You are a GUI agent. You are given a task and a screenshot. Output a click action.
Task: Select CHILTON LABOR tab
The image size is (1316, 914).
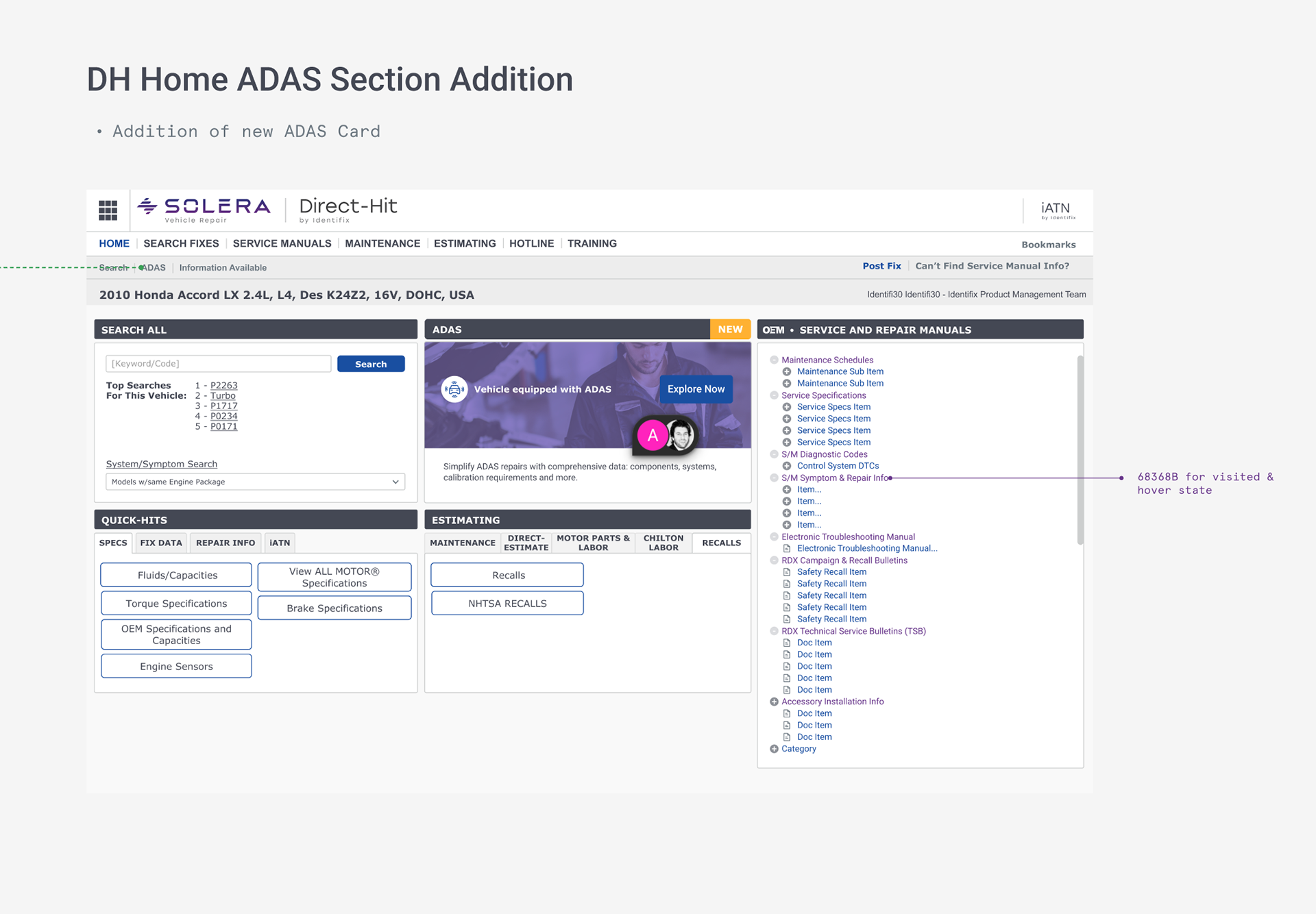663,543
